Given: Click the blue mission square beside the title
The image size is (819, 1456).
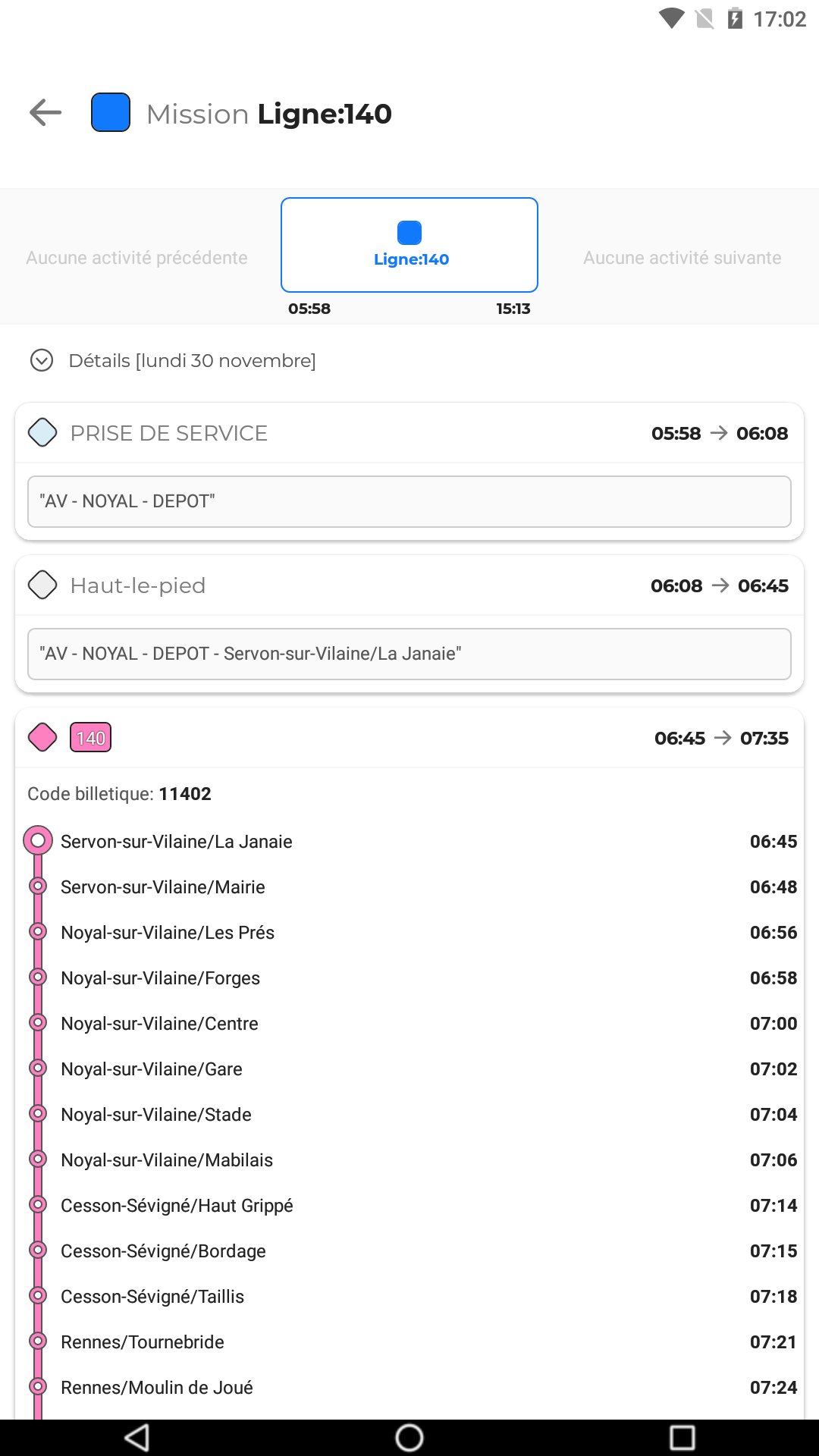Looking at the screenshot, I should pos(111,113).
